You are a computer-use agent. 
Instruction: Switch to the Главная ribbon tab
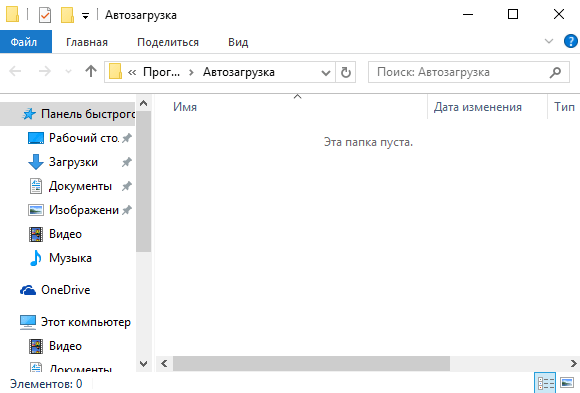pos(87,42)
